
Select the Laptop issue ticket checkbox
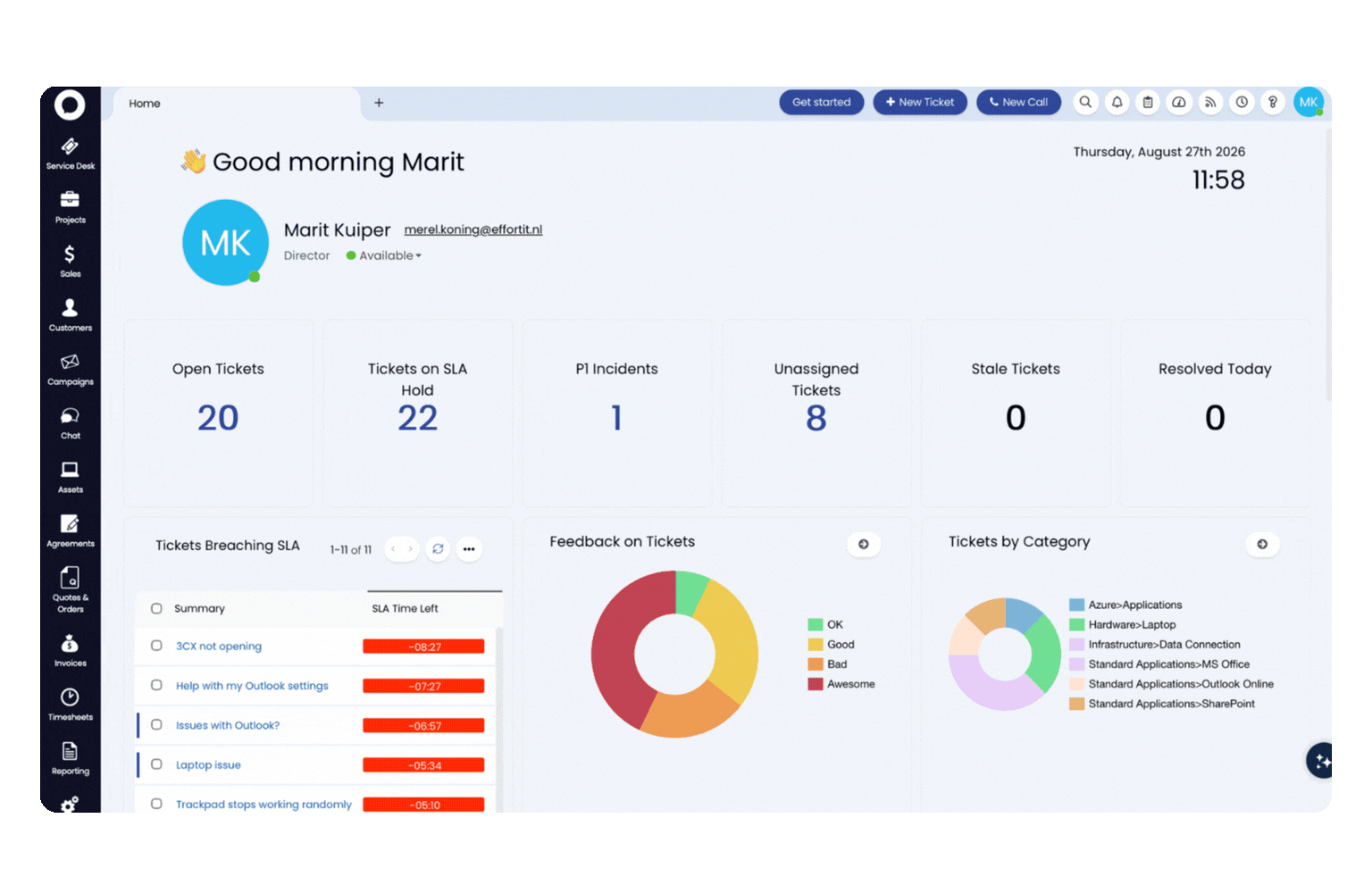[156, 764]
